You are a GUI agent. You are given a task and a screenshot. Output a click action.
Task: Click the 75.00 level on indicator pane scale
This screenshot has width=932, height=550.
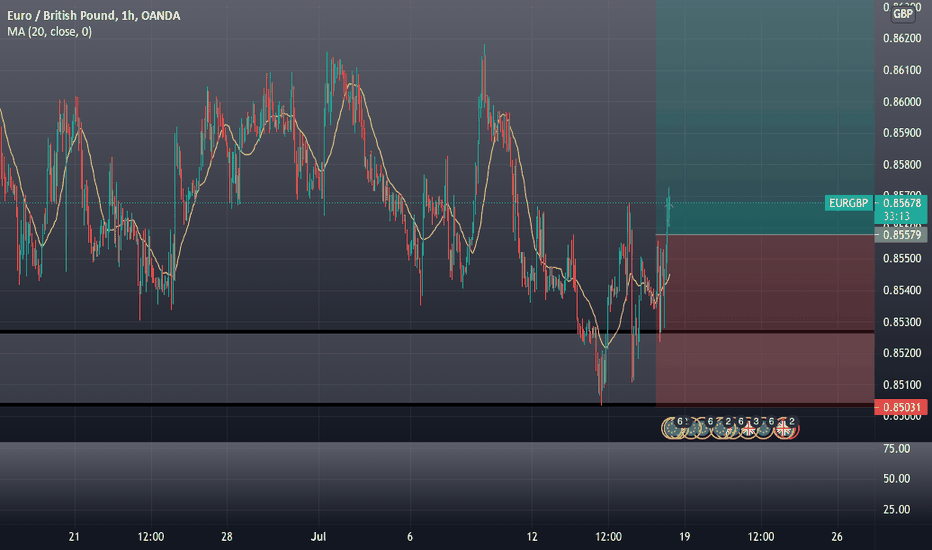(896, 448)
